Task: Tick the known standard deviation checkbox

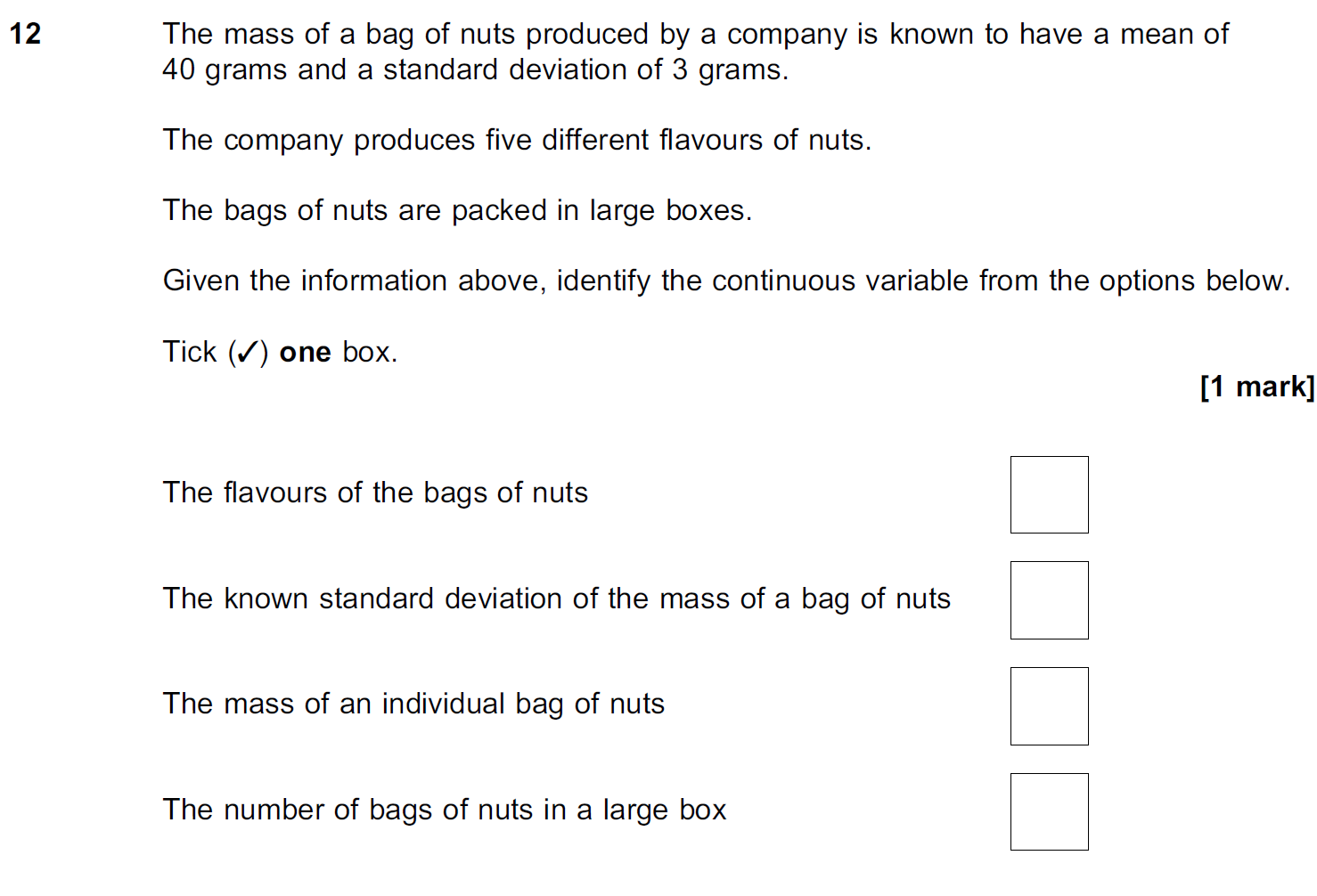Action: pos(1049,599)
